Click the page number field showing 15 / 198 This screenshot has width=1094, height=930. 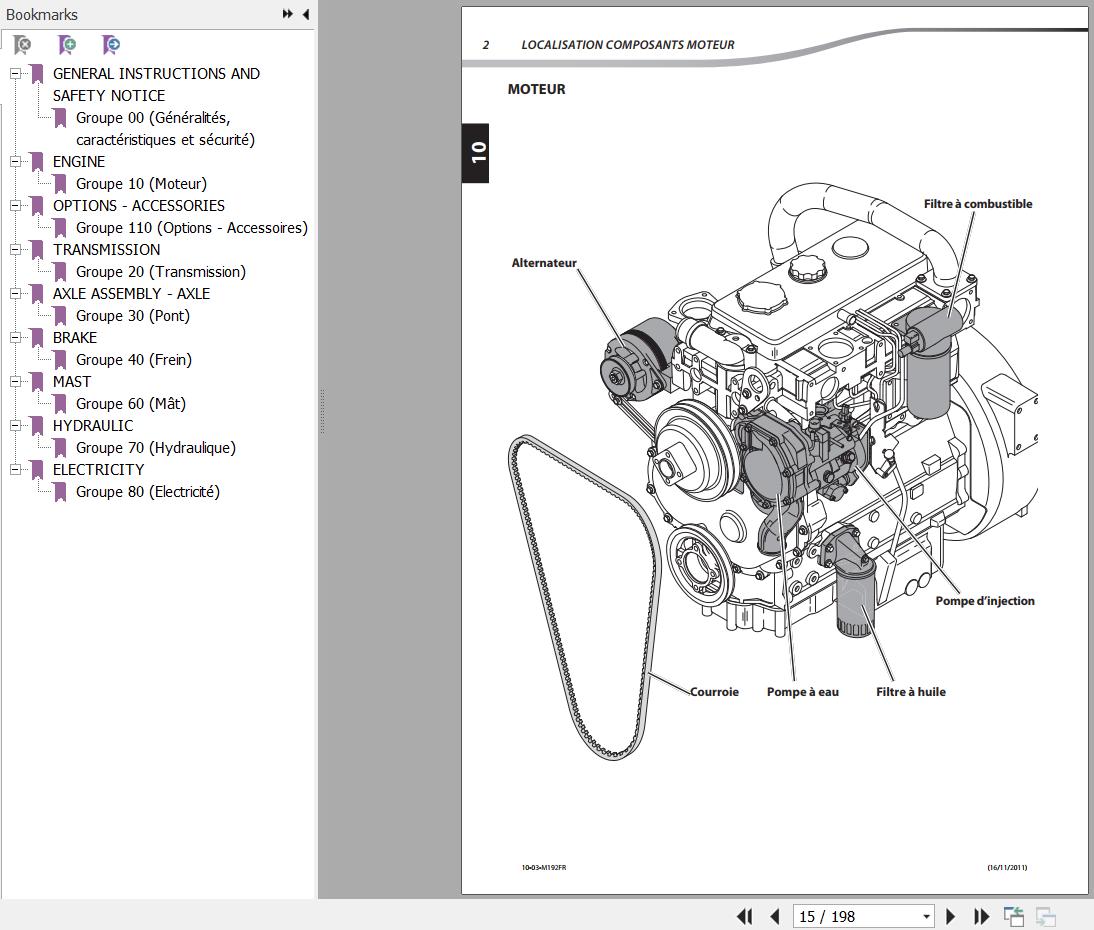[x=855, y=916]
